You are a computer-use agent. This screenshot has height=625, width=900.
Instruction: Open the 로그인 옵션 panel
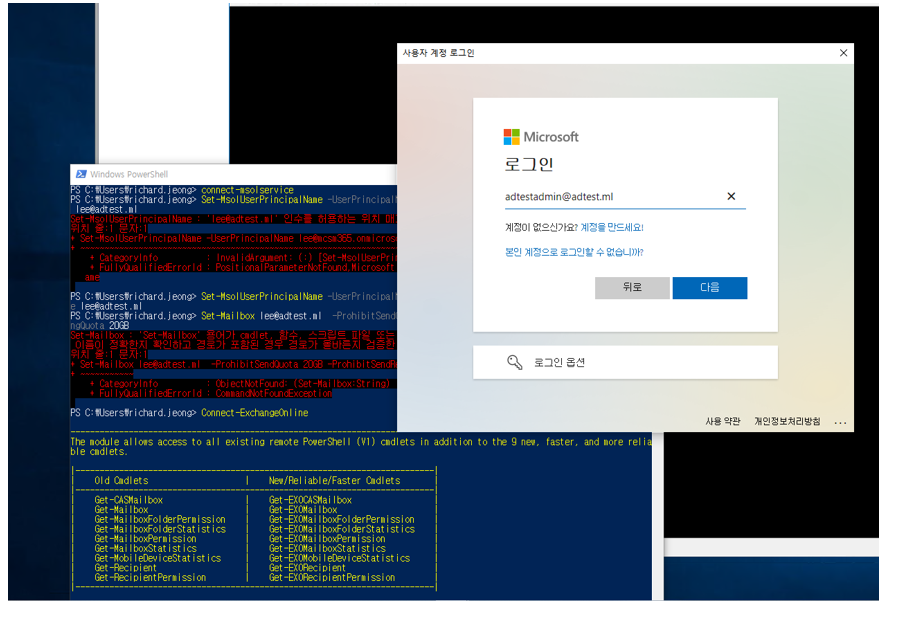pyautogui.click(x=625, y=362)
